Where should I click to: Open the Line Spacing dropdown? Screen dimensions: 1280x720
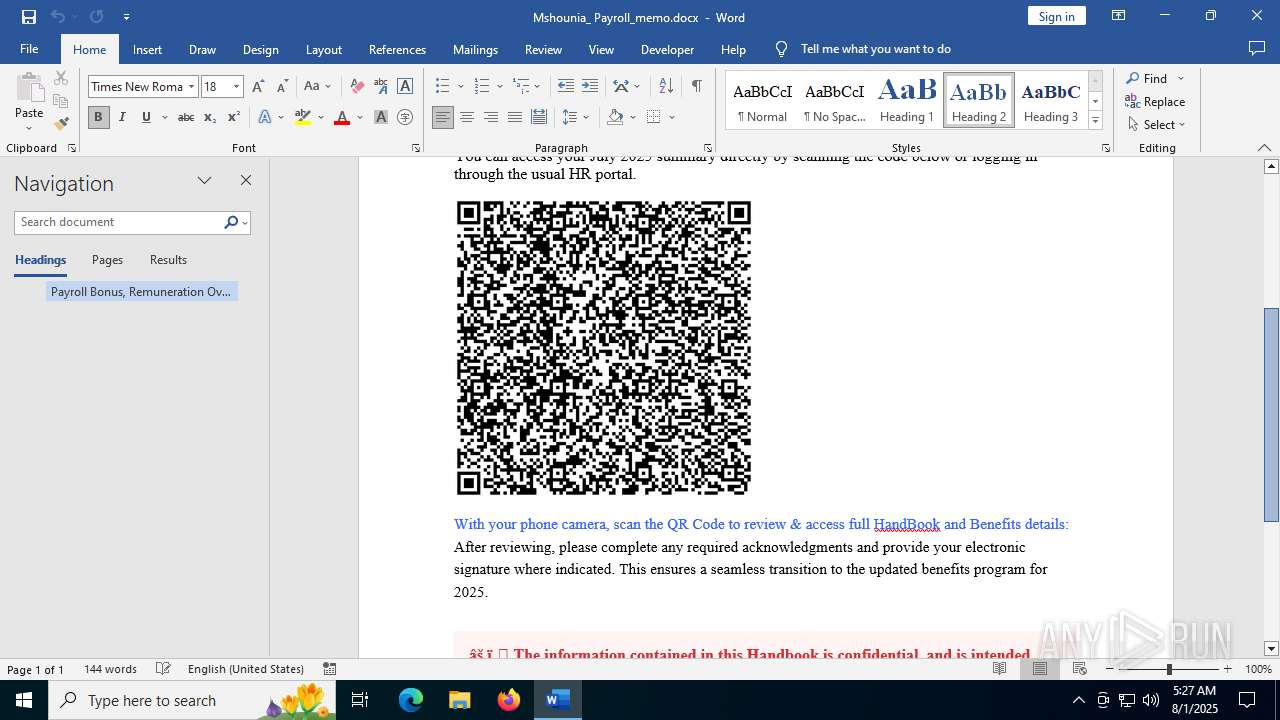pyautogui.click(x=575, y=117)
